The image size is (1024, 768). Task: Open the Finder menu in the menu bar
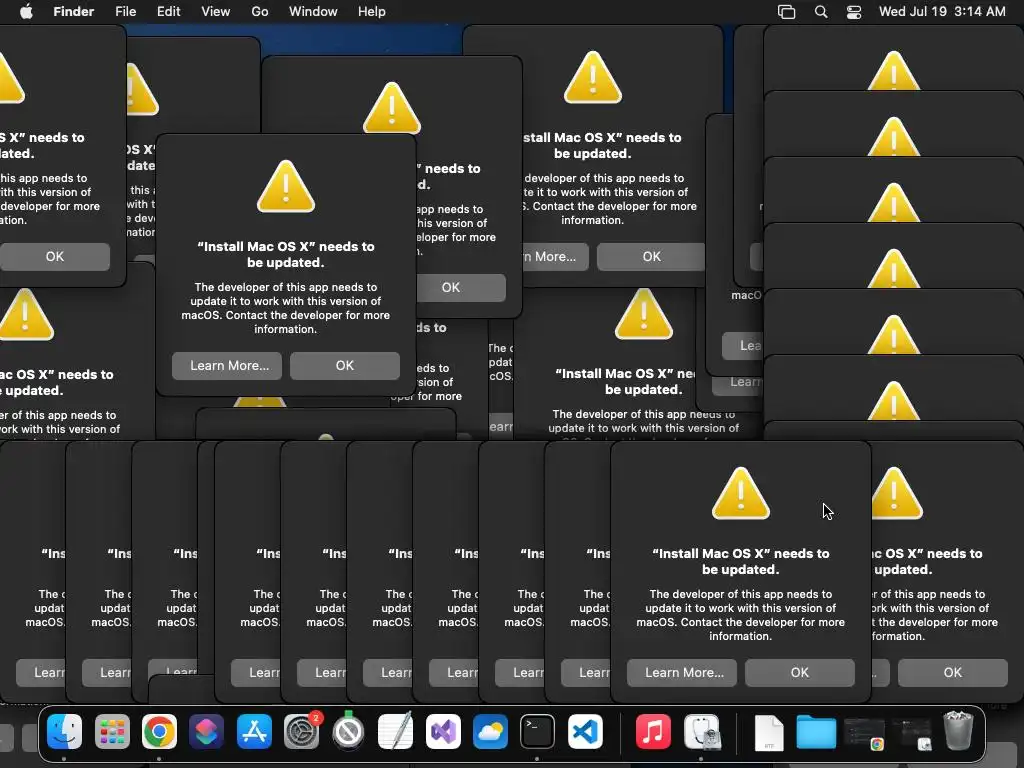(73, 12)
